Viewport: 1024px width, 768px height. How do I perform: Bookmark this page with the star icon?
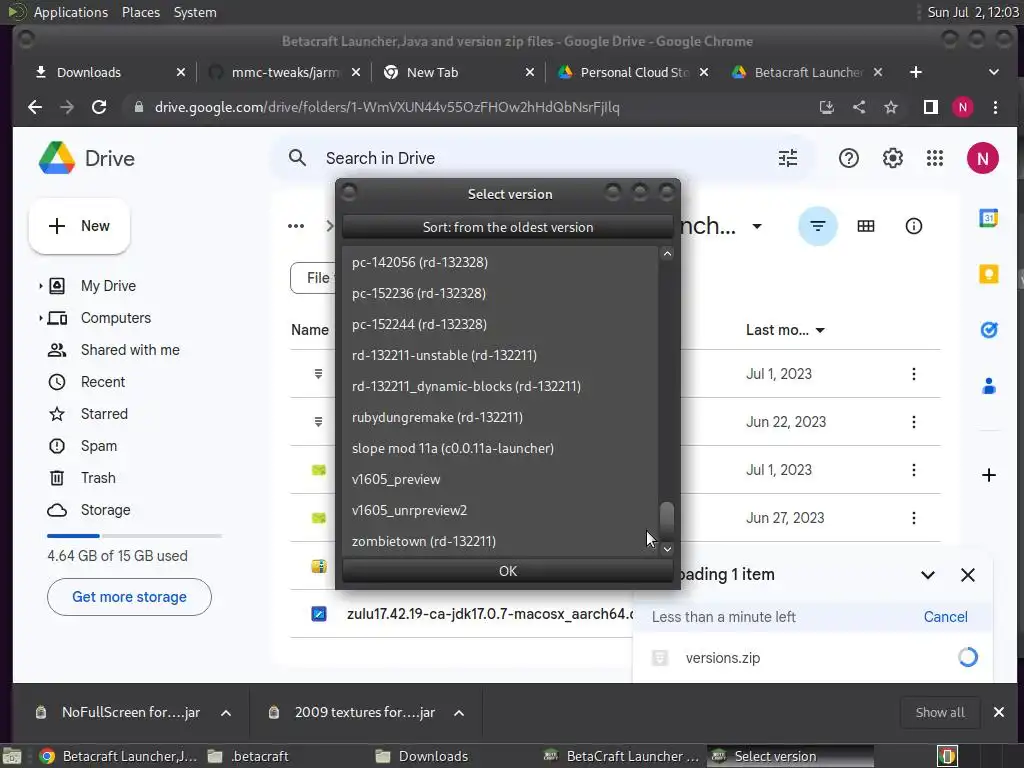891,107
